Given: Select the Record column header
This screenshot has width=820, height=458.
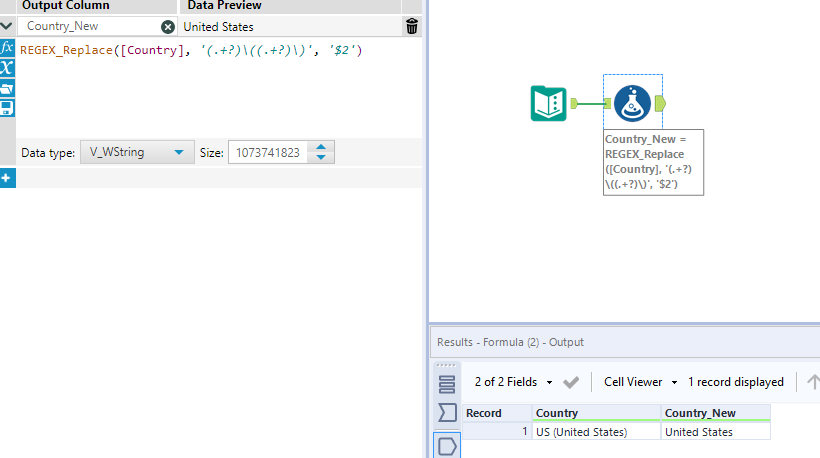Looking at the screenshot, I should tap(497, 413).
